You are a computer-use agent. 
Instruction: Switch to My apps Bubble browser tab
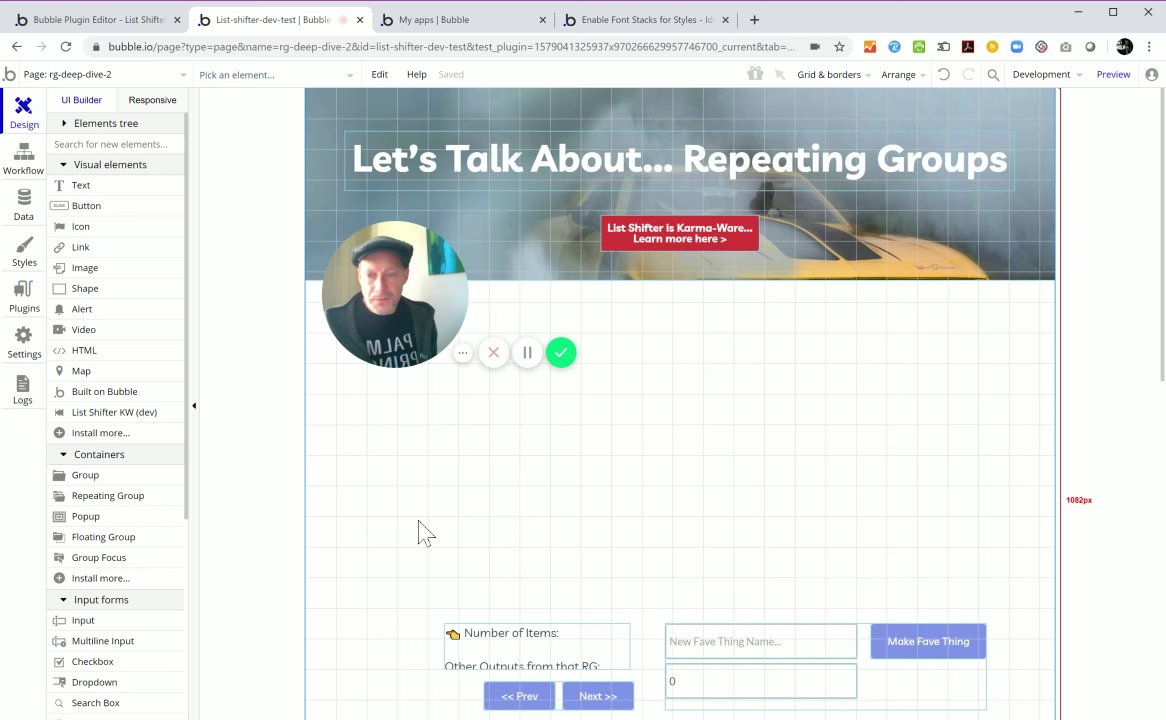(x=462, y=20)
